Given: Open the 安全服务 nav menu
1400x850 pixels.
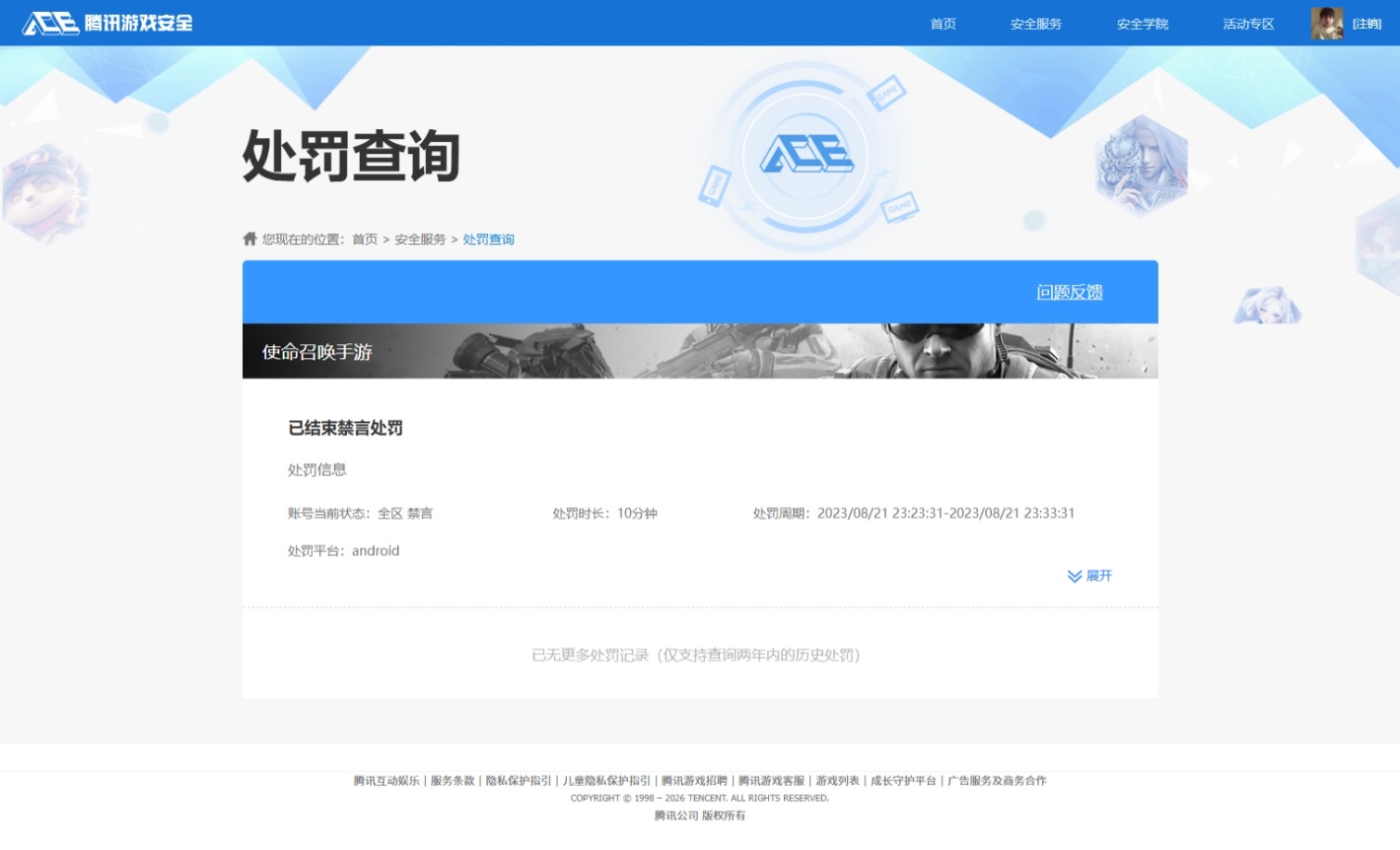Looking at the screenshot, I should coord(1036,24).
